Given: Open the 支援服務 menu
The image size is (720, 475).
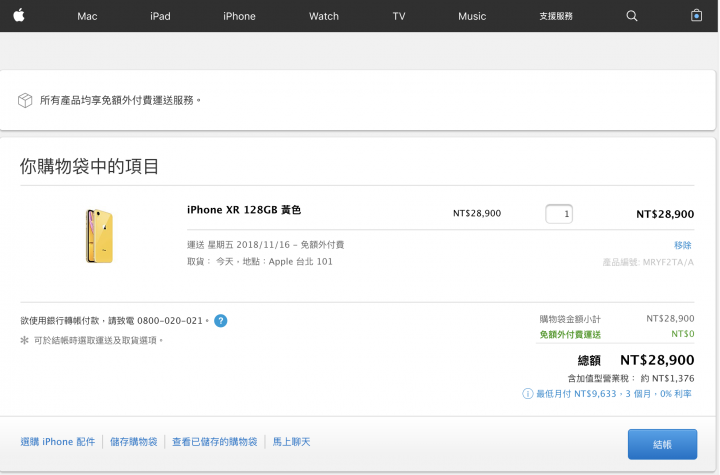Looking at the screenshot, I should 556,17.
